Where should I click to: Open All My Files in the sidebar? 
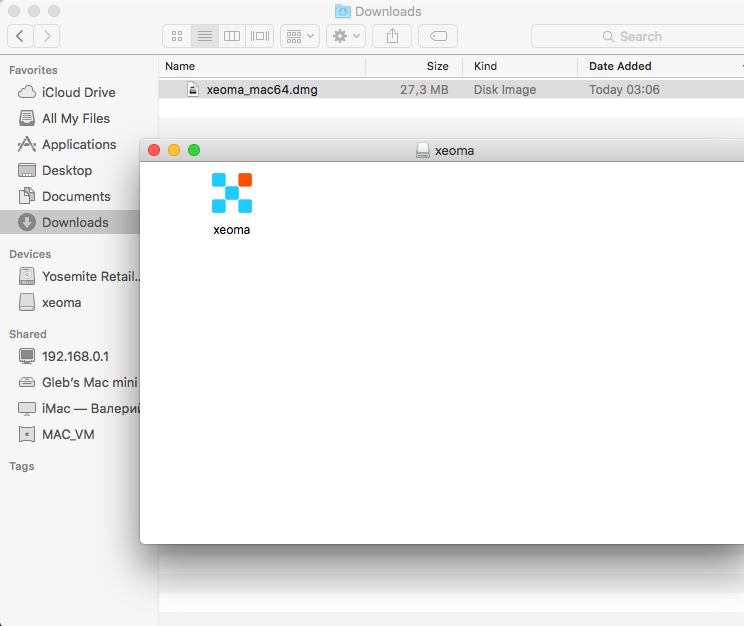coord(76,118)
